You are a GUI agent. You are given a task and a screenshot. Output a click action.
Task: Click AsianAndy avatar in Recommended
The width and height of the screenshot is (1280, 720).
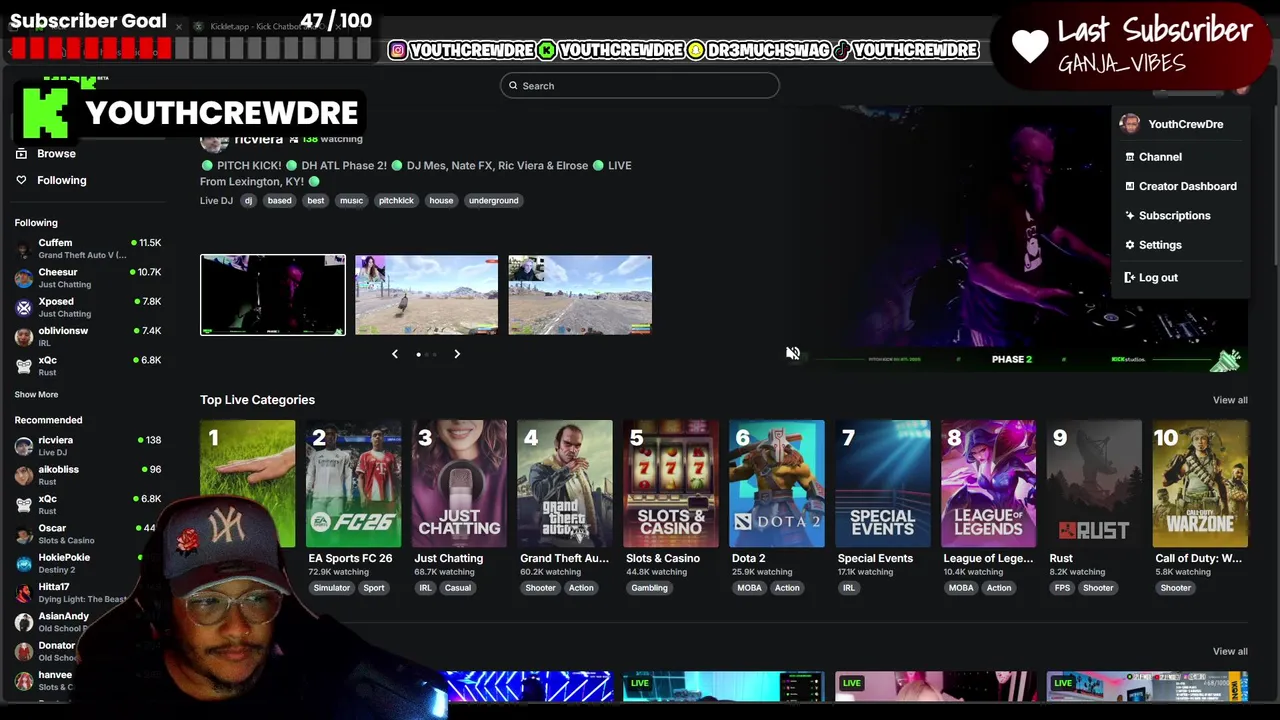24,622
